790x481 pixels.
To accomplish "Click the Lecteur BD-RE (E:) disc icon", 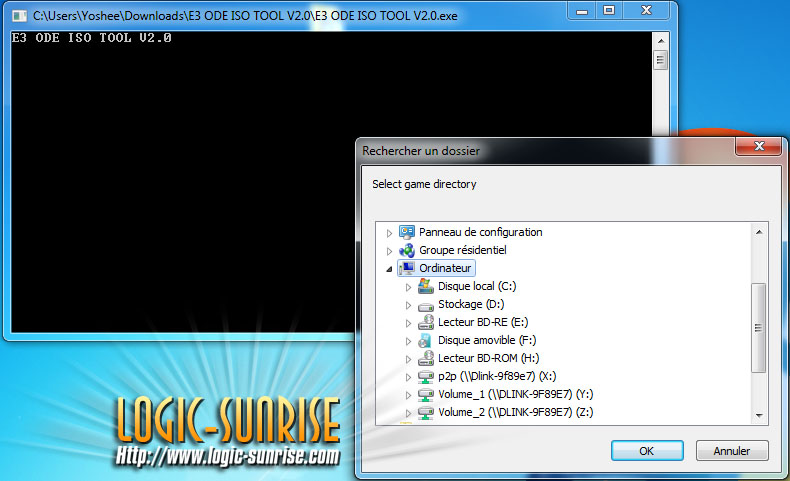I will coord(426,322).
